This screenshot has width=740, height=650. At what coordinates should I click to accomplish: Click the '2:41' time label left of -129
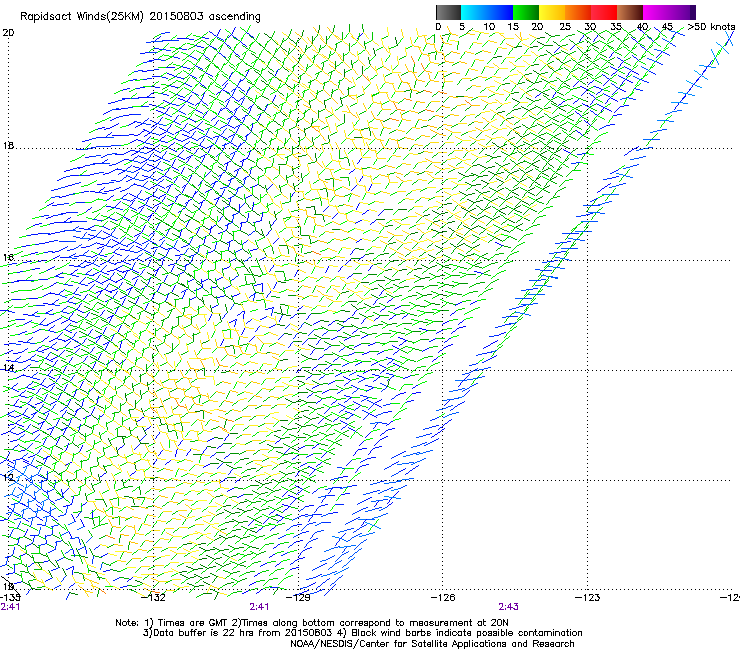pos(259,607)
